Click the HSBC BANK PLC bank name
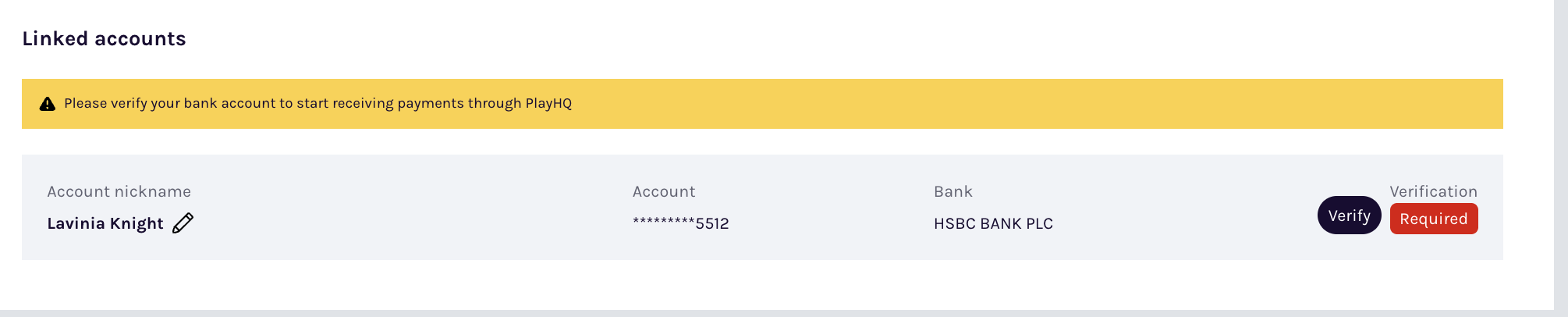This screenshot has height=317, width=1568. 993,223
